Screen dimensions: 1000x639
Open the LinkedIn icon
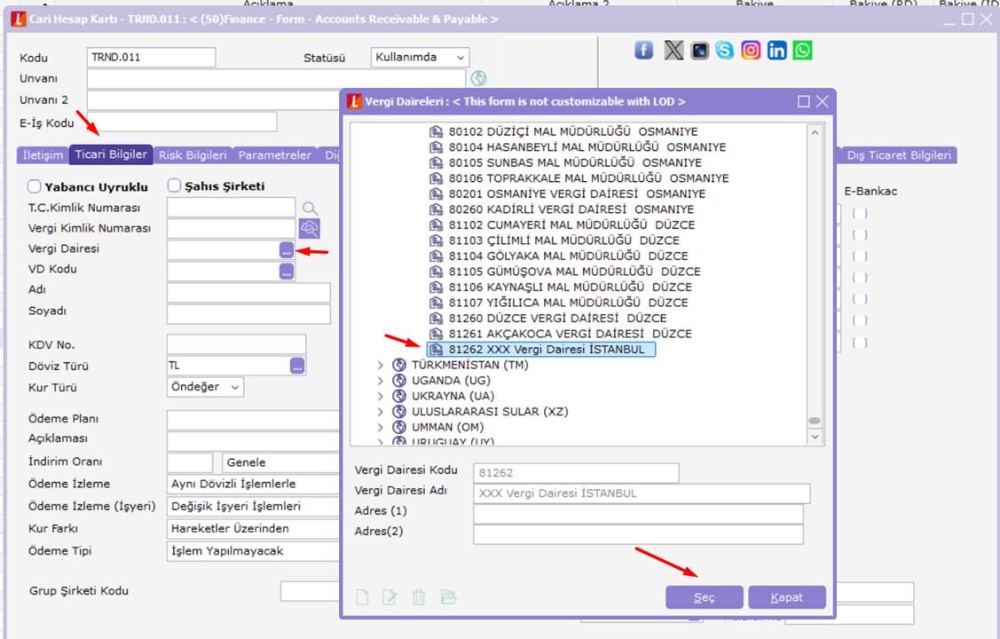(x=777, y=50)
